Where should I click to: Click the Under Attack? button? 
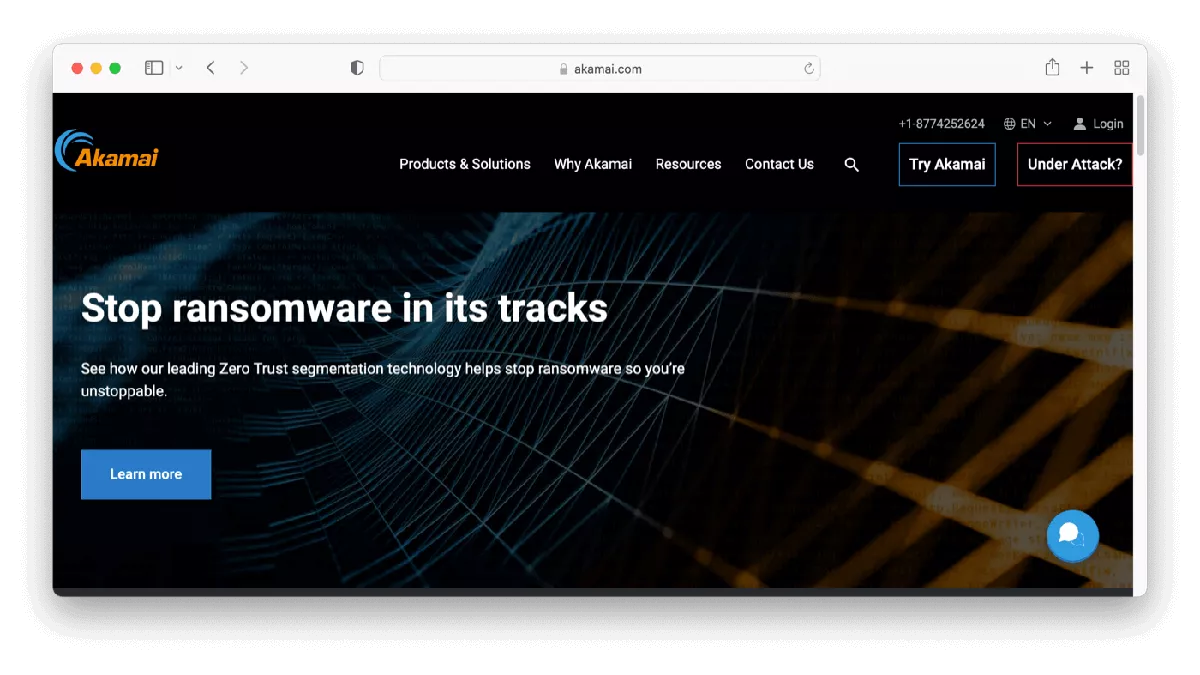(x=1074, y=164)
